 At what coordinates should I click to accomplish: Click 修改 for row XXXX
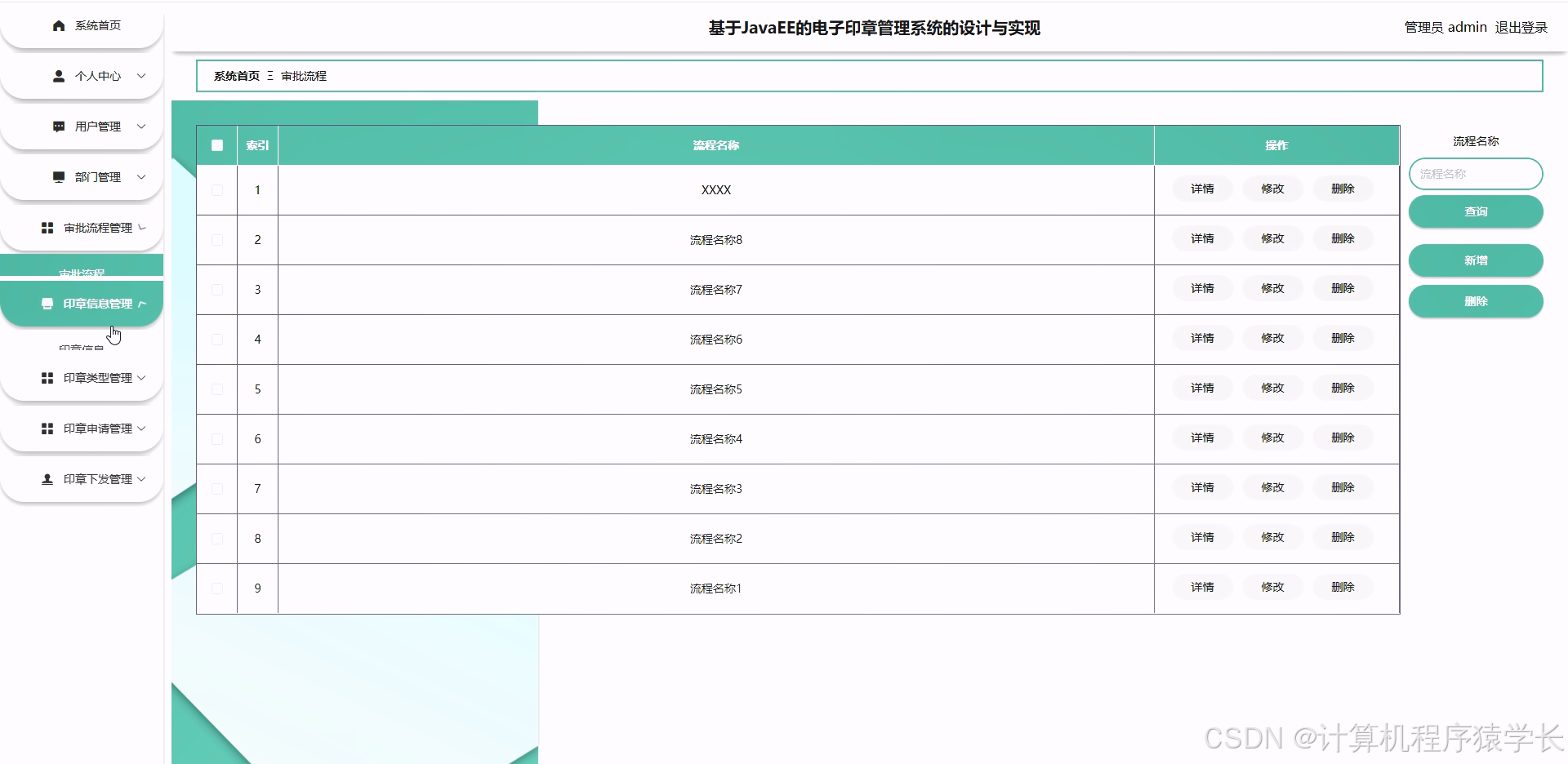point(1272,189)
